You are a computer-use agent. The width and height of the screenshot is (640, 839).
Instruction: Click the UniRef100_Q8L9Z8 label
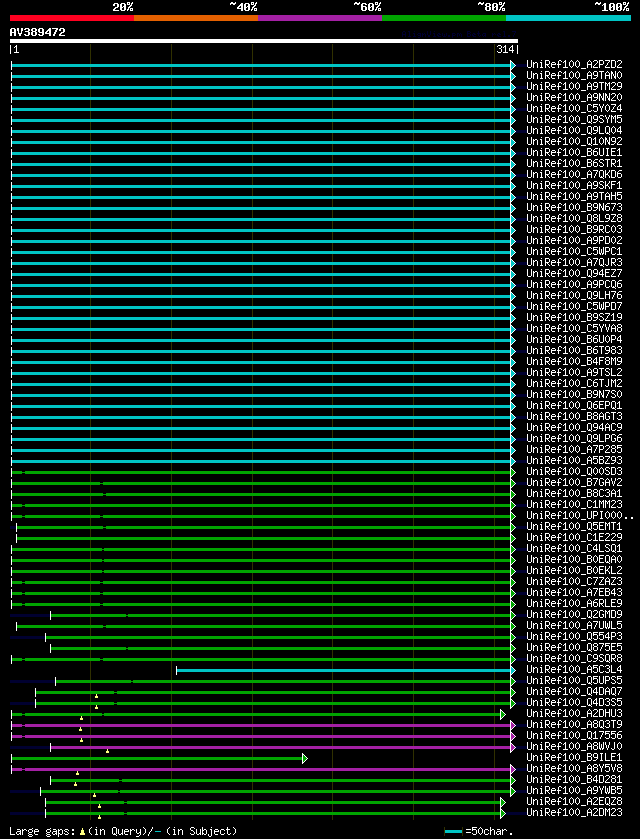(x=574, y=219)
